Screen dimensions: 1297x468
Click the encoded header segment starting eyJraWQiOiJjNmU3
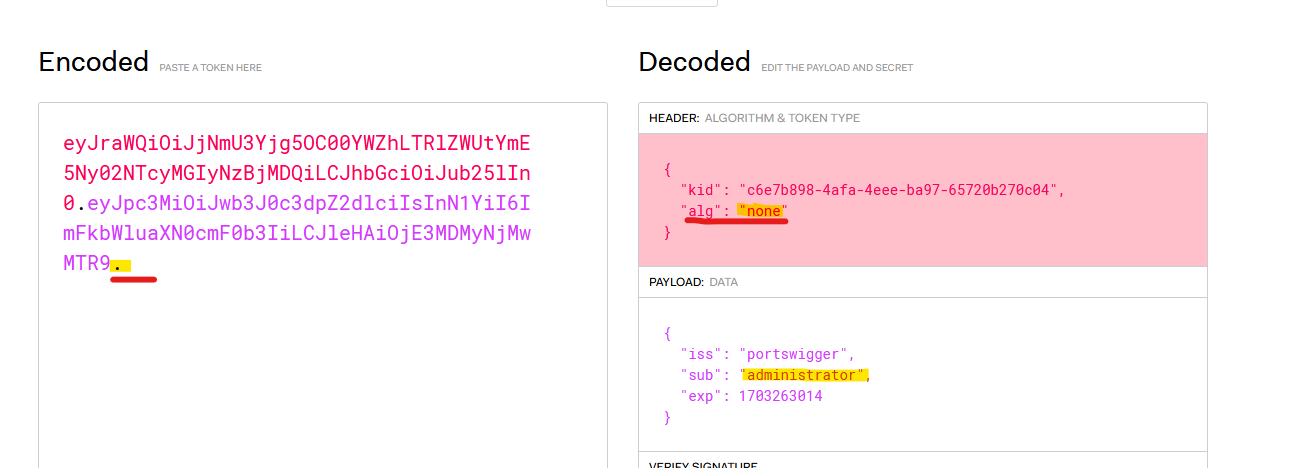pyautogui.click(x=297, y=172)
